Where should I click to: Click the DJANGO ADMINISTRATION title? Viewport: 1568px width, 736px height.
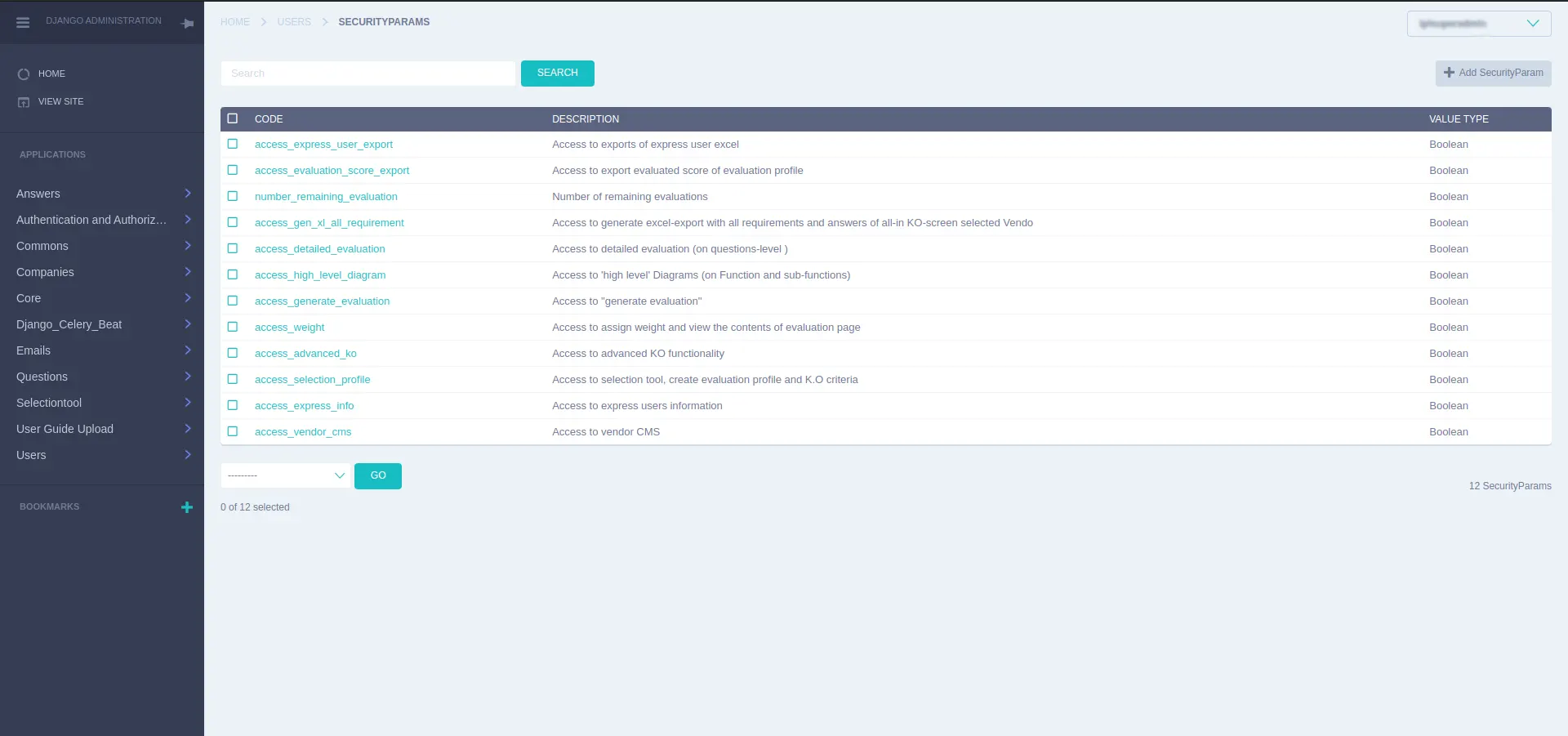pos(104,20)
